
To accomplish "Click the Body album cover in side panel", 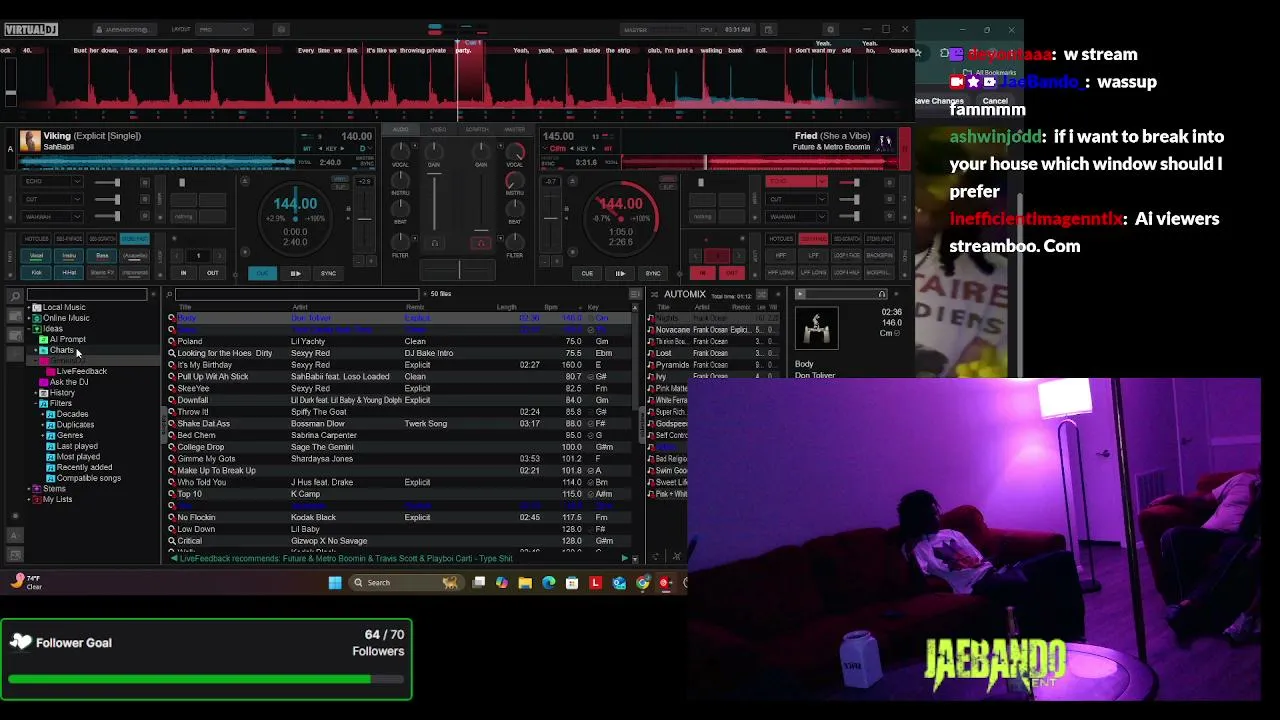I will (817, 328).
